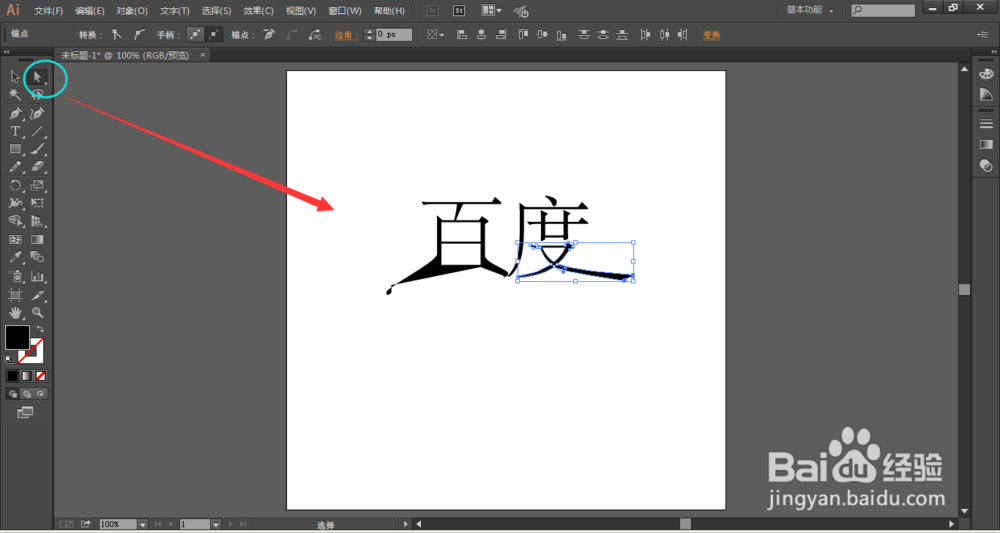Convert anchor point to smooth
1000x533 pixels.
(x=140, y=35)
